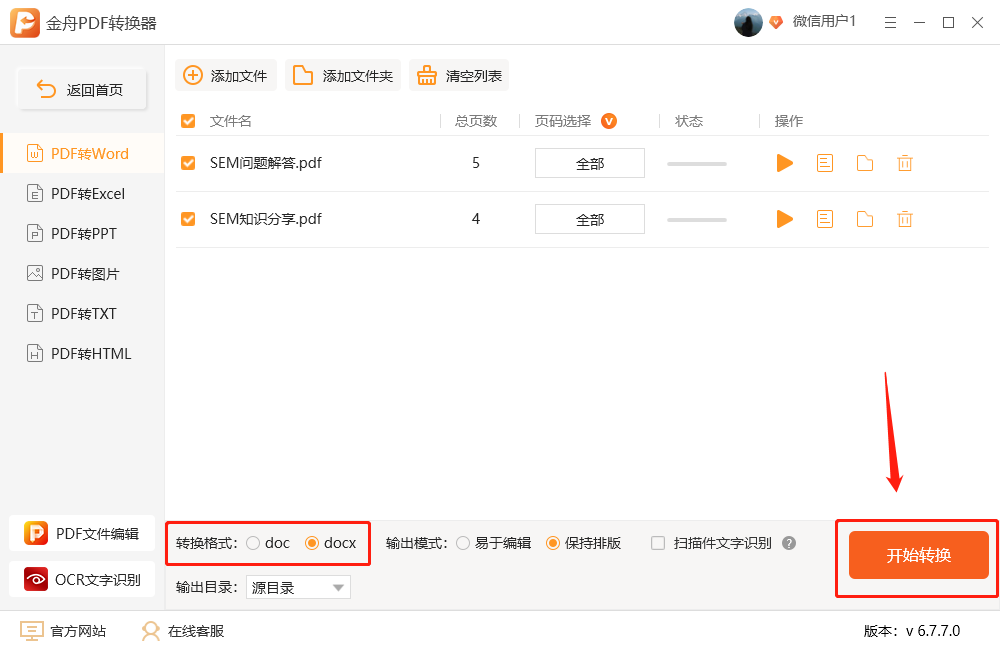
Task: Click the 微信用户1 username
Action: coord(824,22)
